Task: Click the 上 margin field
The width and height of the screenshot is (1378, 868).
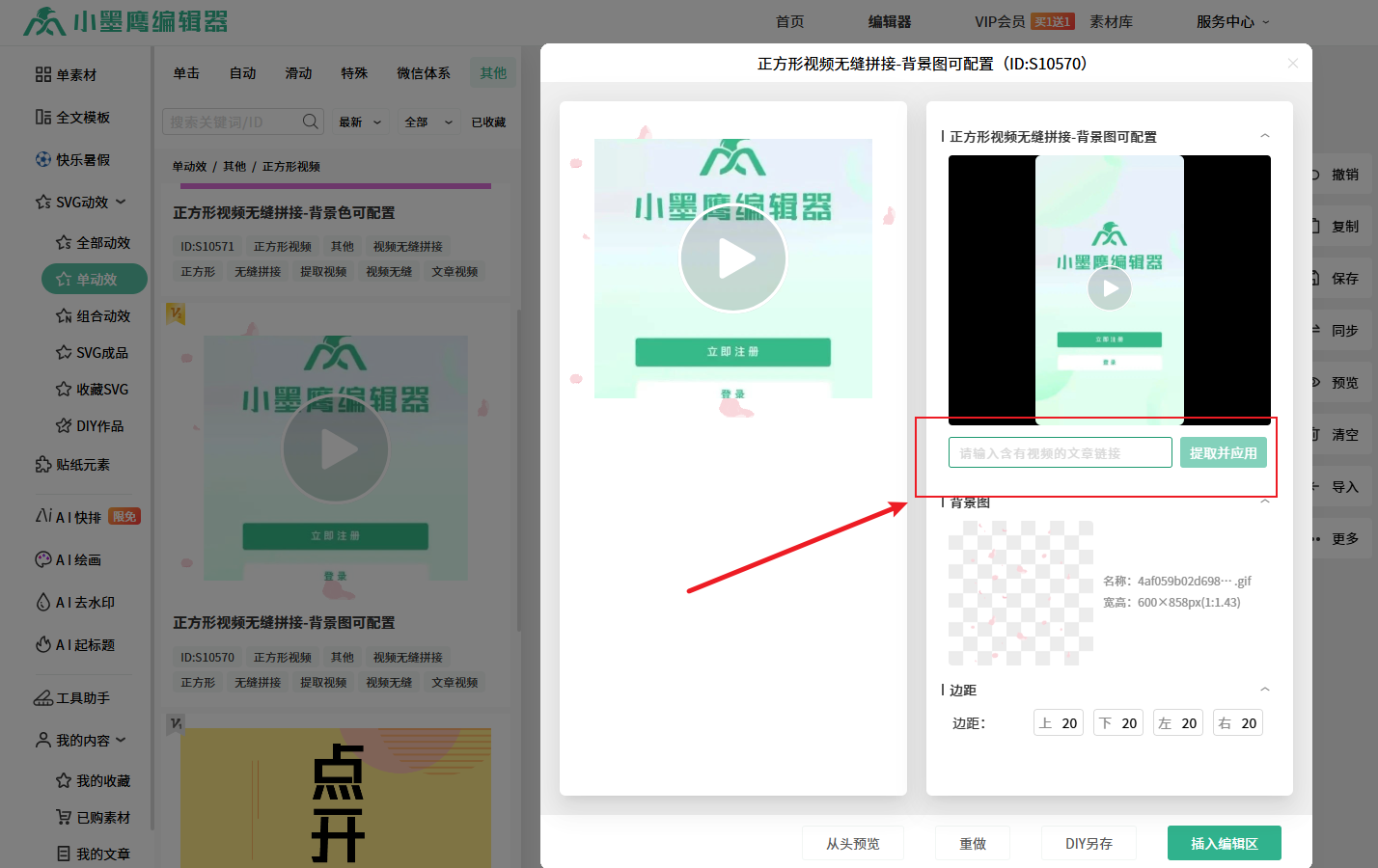Action: 1059,722
